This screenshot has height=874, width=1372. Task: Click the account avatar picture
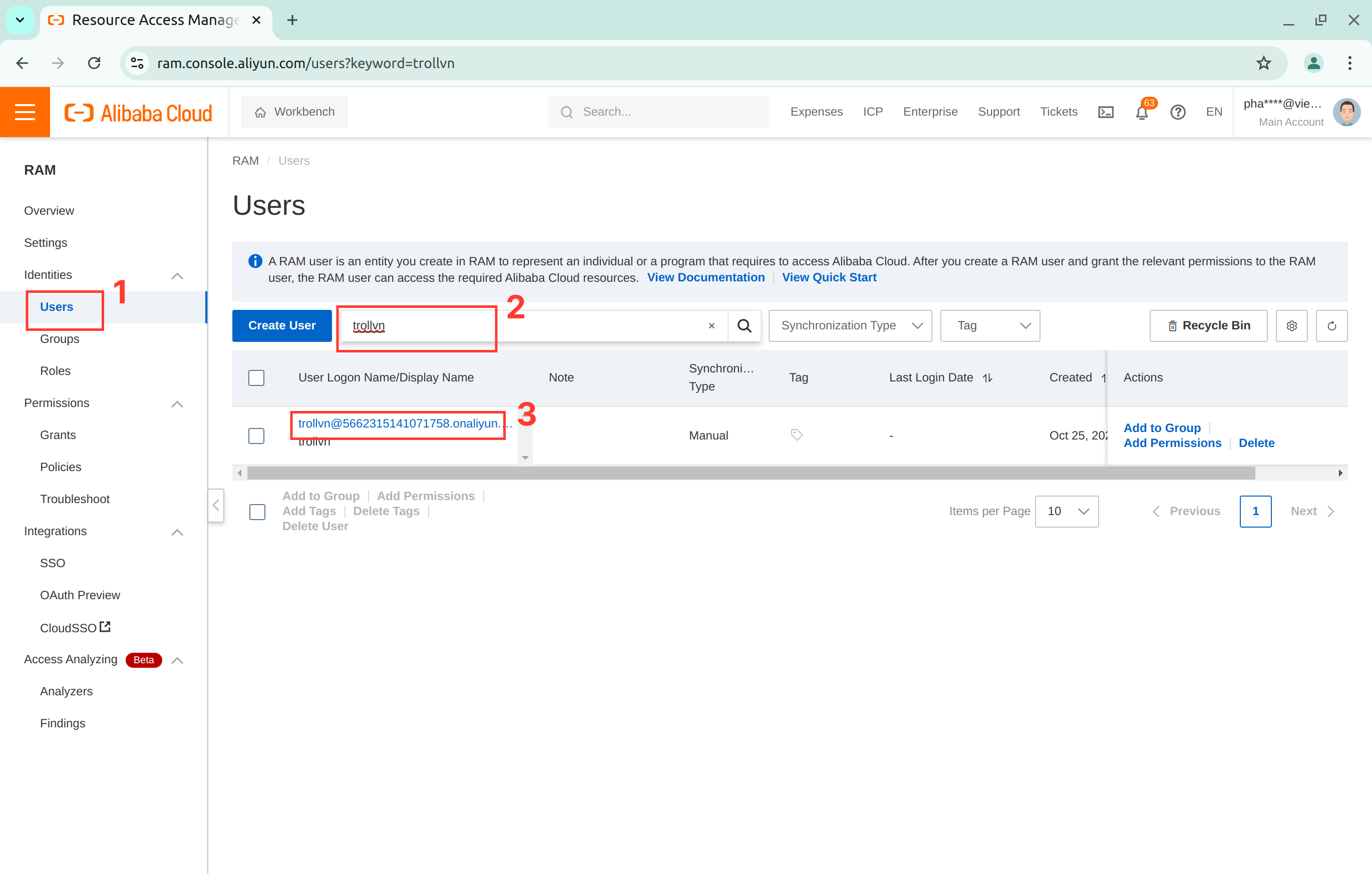(1346, 112)
